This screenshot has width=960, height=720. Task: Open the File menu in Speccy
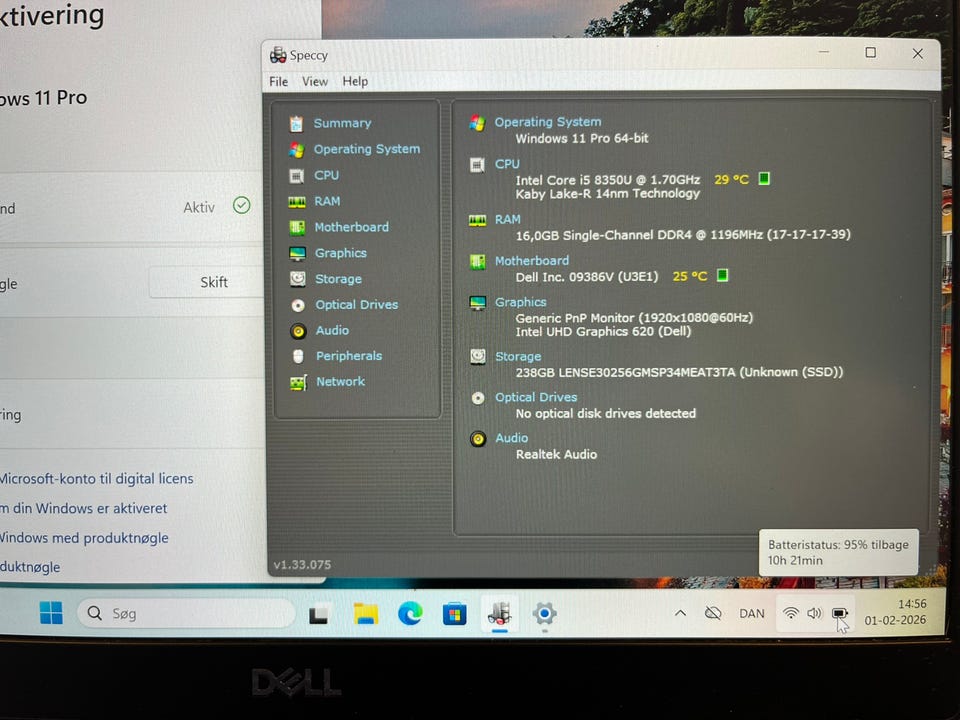[x=278, y=81]
